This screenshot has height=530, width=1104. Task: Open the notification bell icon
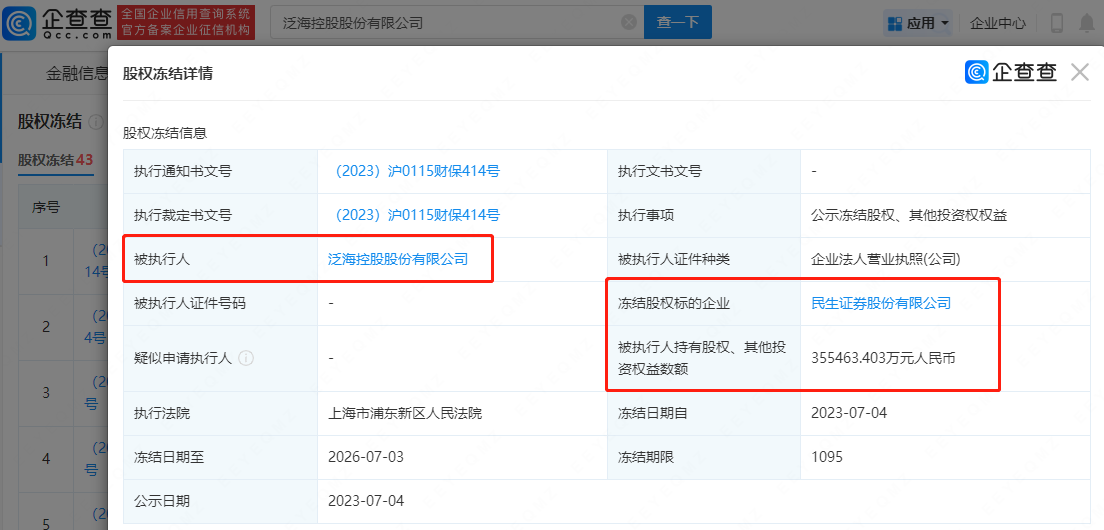point(1087,23)
